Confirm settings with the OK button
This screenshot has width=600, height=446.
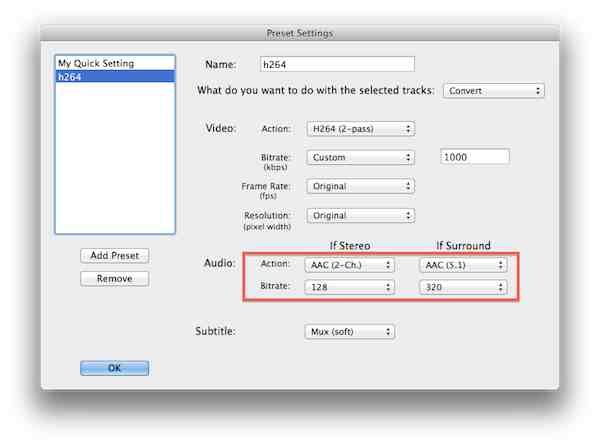coord(115,368)
